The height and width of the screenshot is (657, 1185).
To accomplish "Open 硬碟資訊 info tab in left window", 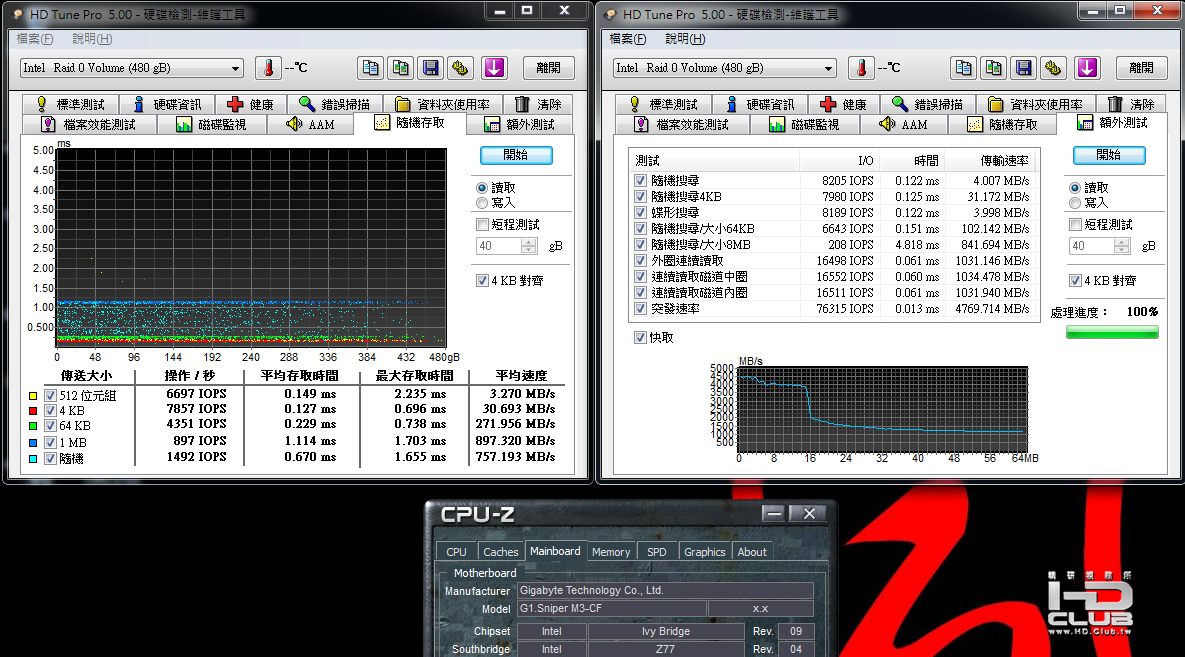I will pos(167,104).
